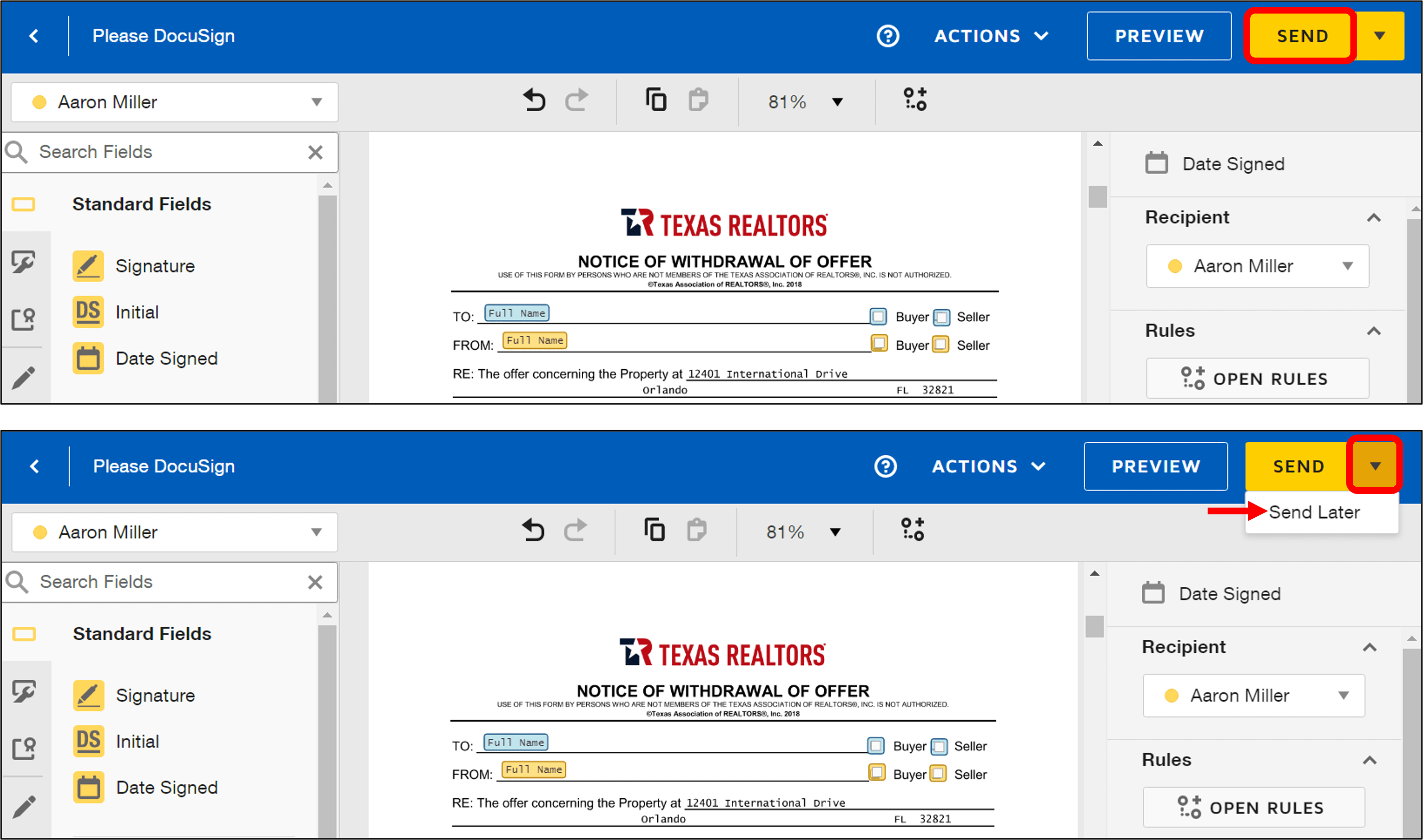This screenshot has height=840, width=1423.
Task: Open the ACTIONS menu
Action: (x=989, y=36)
